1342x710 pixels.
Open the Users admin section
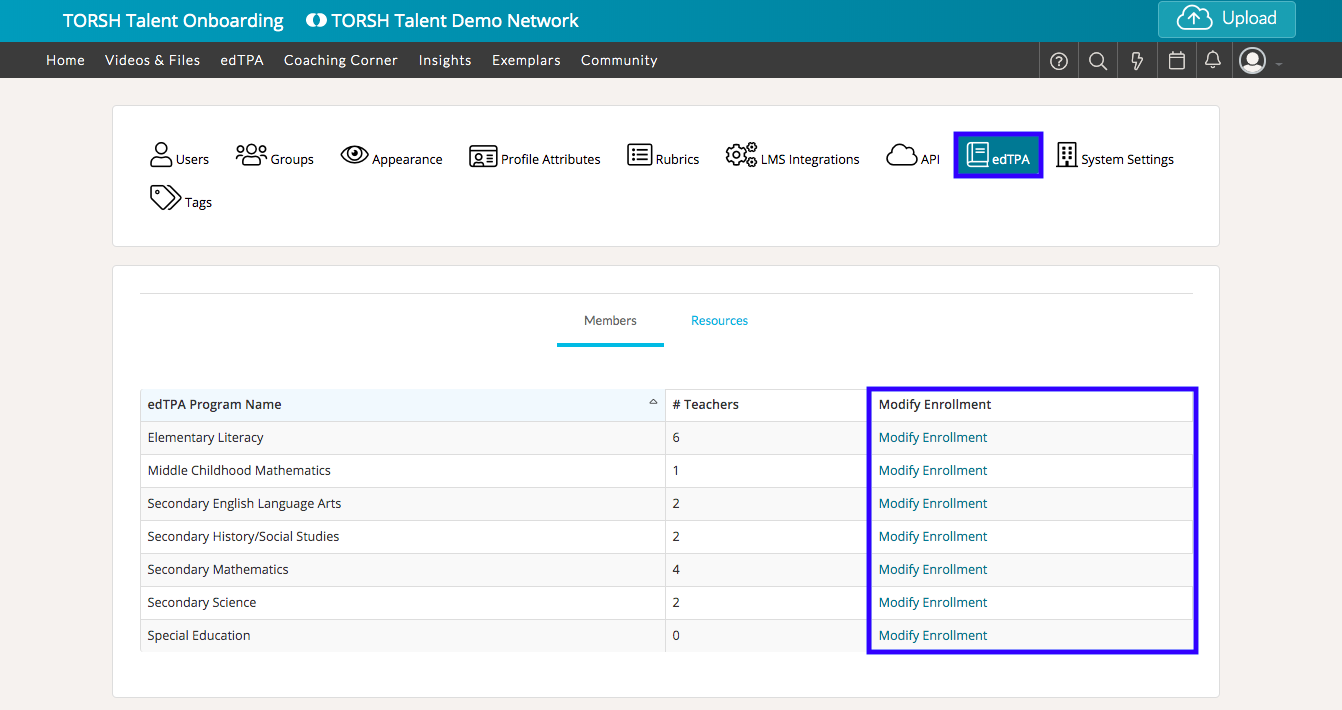point(179,157)
